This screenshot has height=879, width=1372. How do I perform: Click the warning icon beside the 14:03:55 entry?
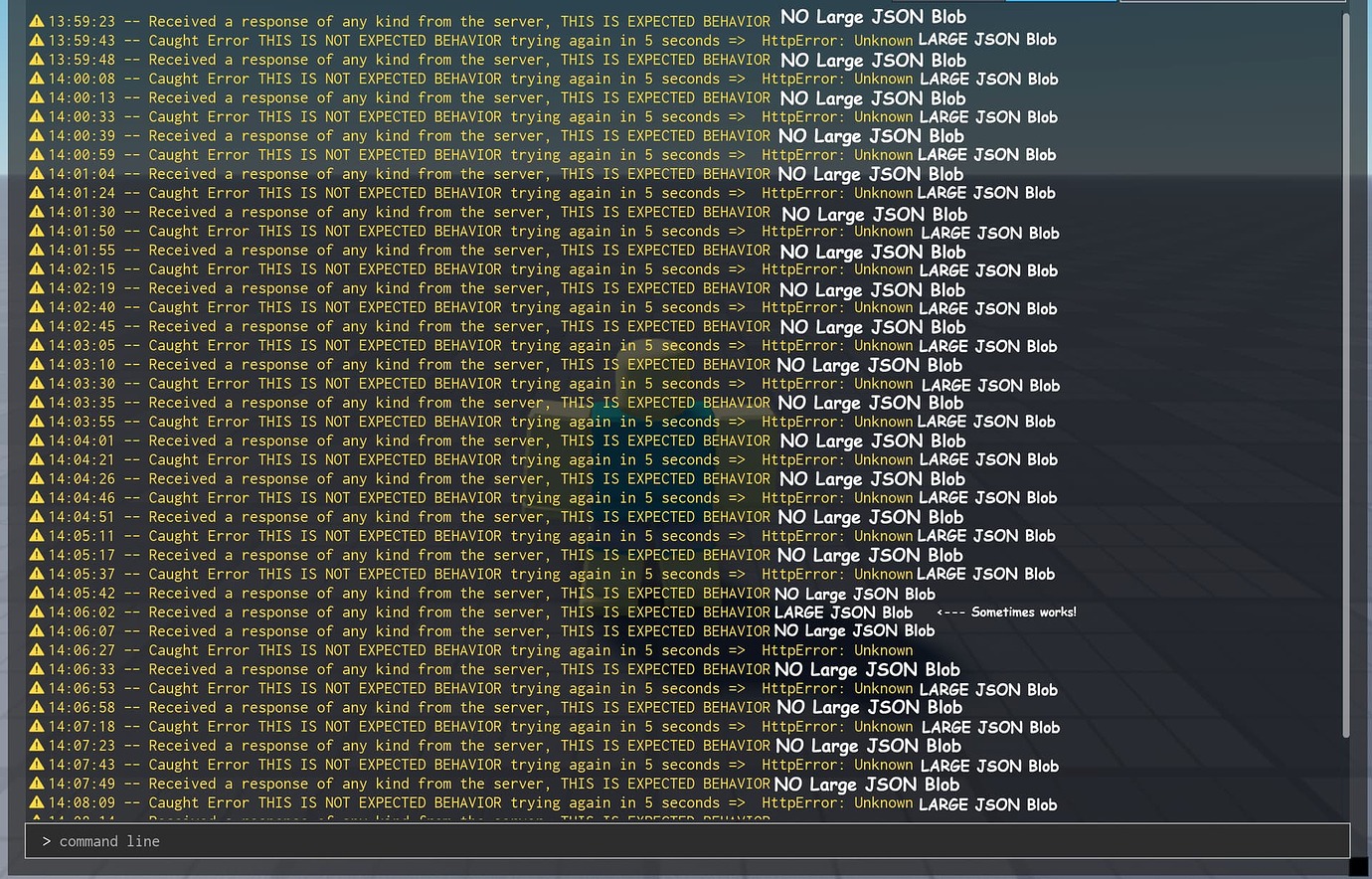[37, 421]
